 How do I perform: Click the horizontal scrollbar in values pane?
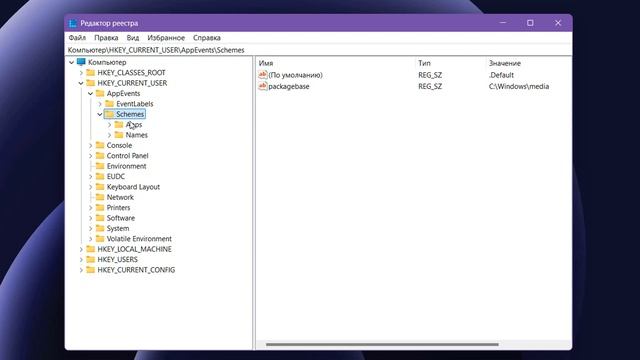[x=382, y=344]
